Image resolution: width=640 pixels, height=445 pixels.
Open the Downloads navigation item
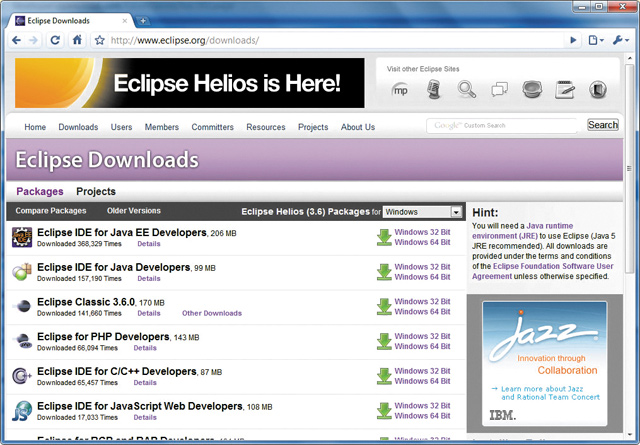(x=78, y=127)
